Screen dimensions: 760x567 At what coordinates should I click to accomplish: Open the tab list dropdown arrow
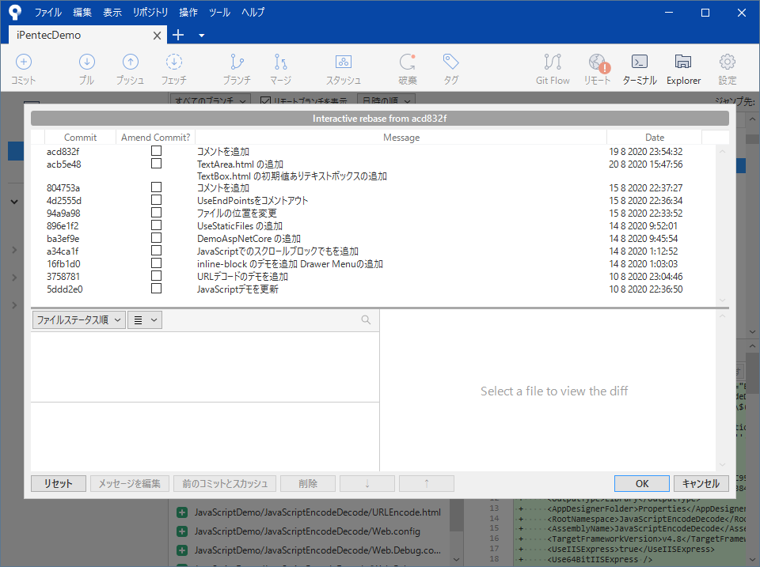click(x=202, y=35)
